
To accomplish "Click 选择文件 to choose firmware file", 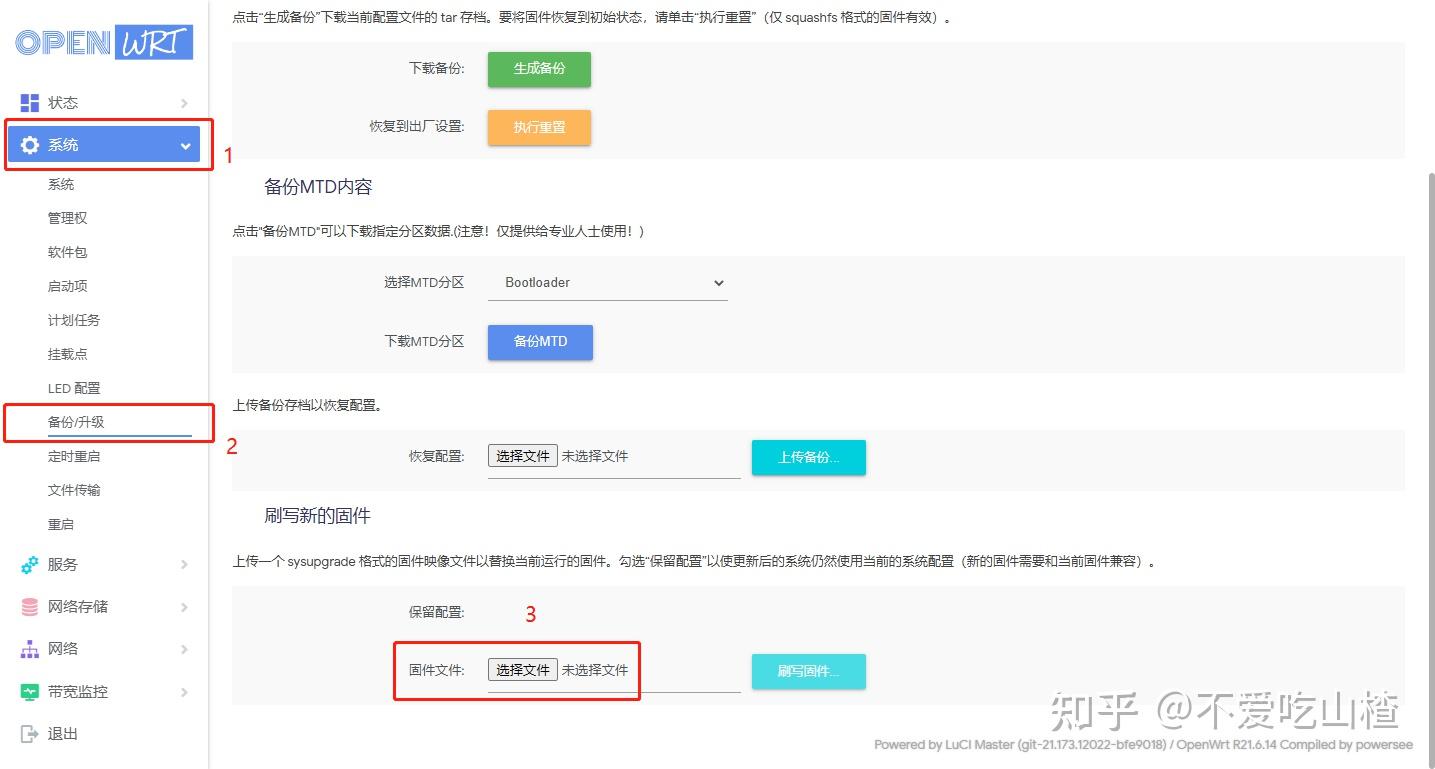I will 521,669.
